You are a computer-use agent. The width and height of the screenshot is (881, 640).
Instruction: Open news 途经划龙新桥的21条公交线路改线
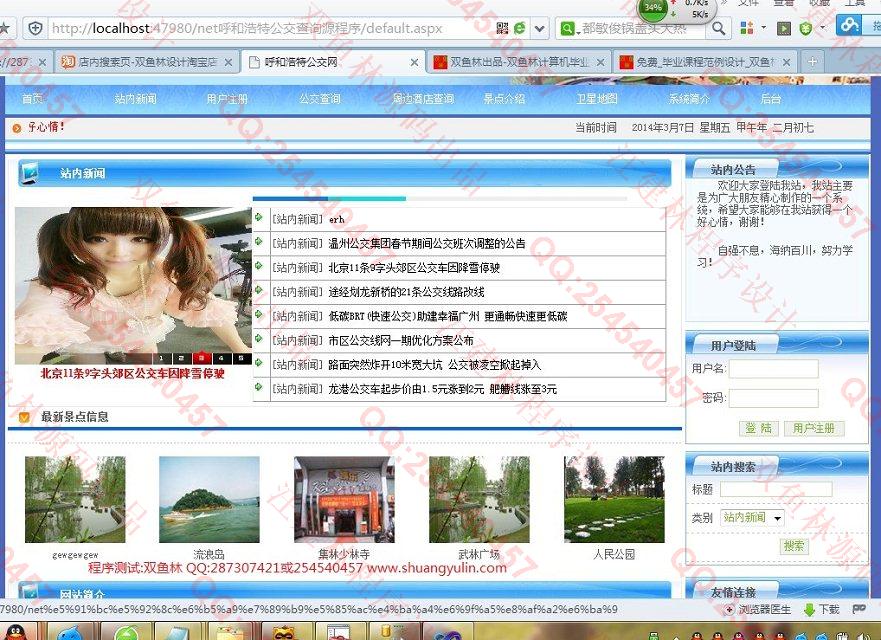point(406,292)
